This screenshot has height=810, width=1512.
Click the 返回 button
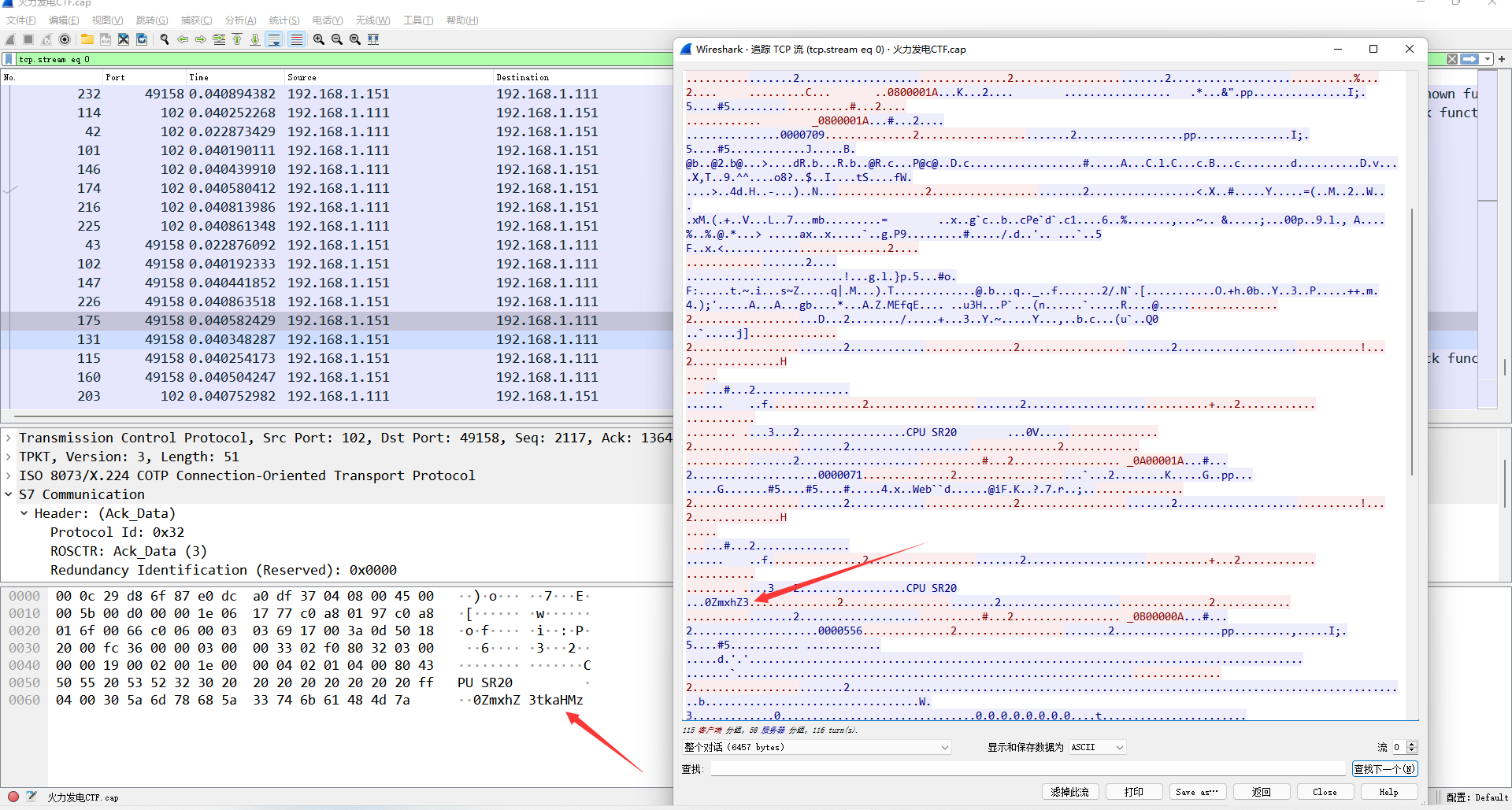pos(1261,792)
